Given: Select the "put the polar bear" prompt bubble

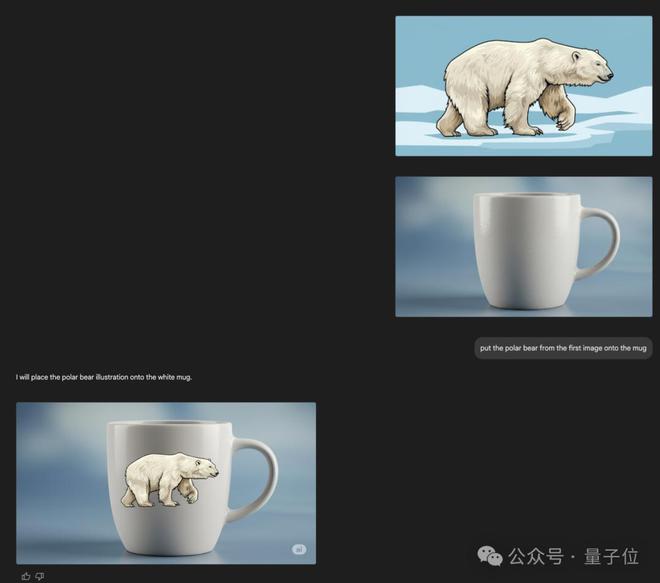Looking at the screenshot, I should [563, 348].
